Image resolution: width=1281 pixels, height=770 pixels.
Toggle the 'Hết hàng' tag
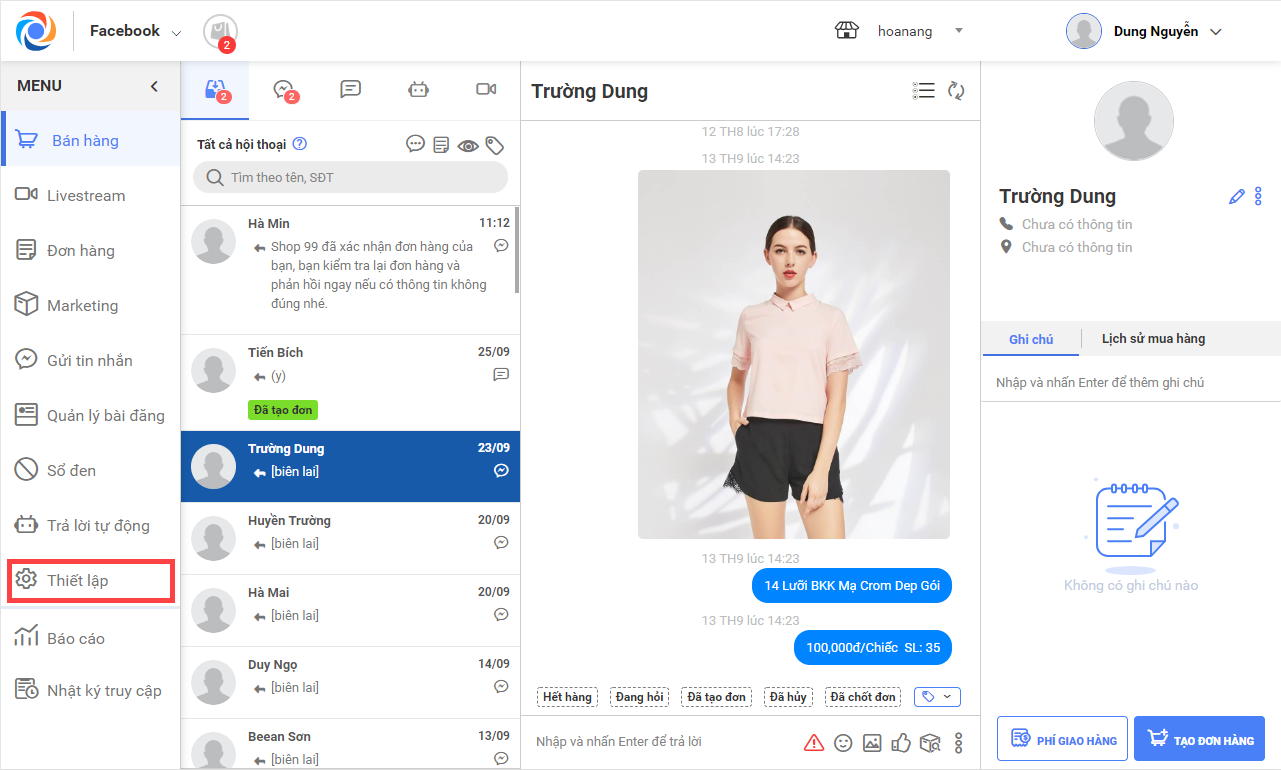pyautogui.click(x=567, y=697)
